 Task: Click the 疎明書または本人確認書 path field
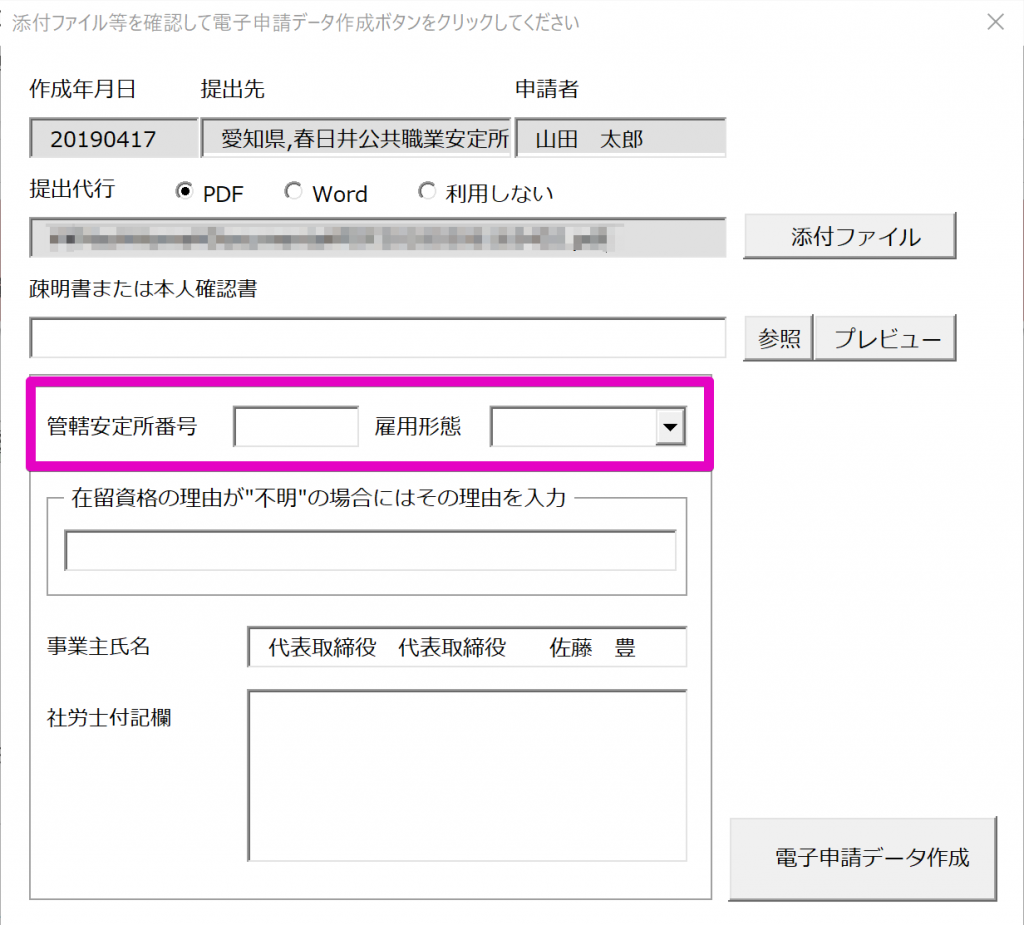377,339
